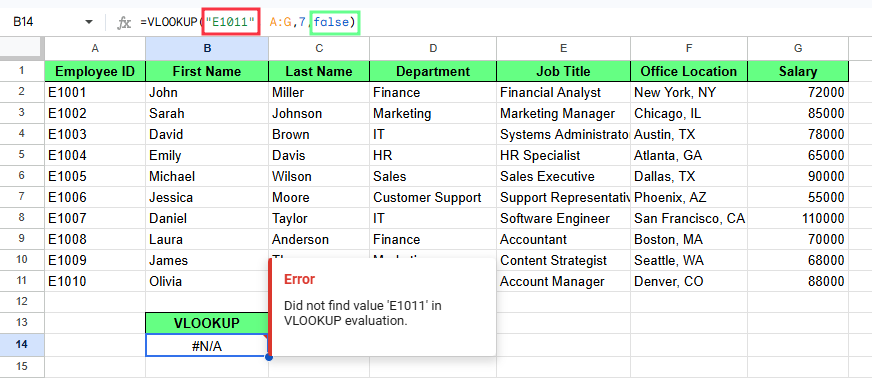Select row 1 header
The width and height of the screenshot is (872, 378).
pyautogui.click(x=22, y=71)
